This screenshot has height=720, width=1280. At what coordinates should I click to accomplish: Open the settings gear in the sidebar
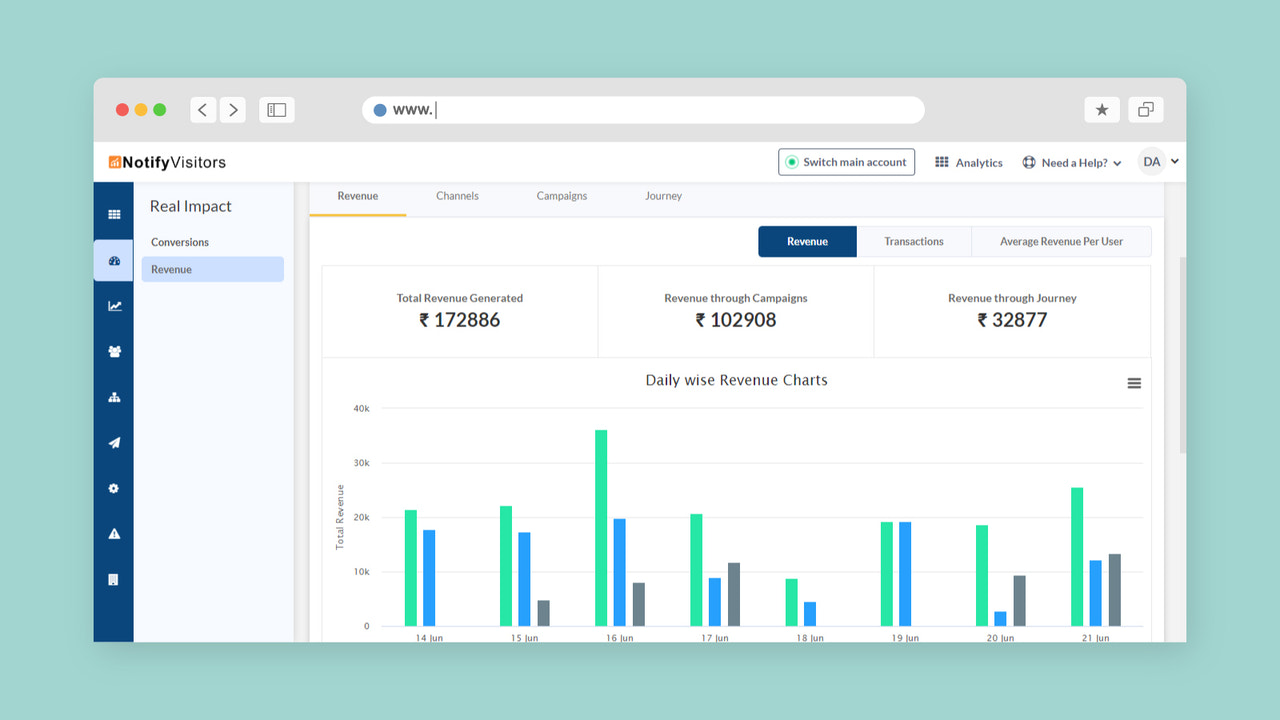(x=113, y=488)
